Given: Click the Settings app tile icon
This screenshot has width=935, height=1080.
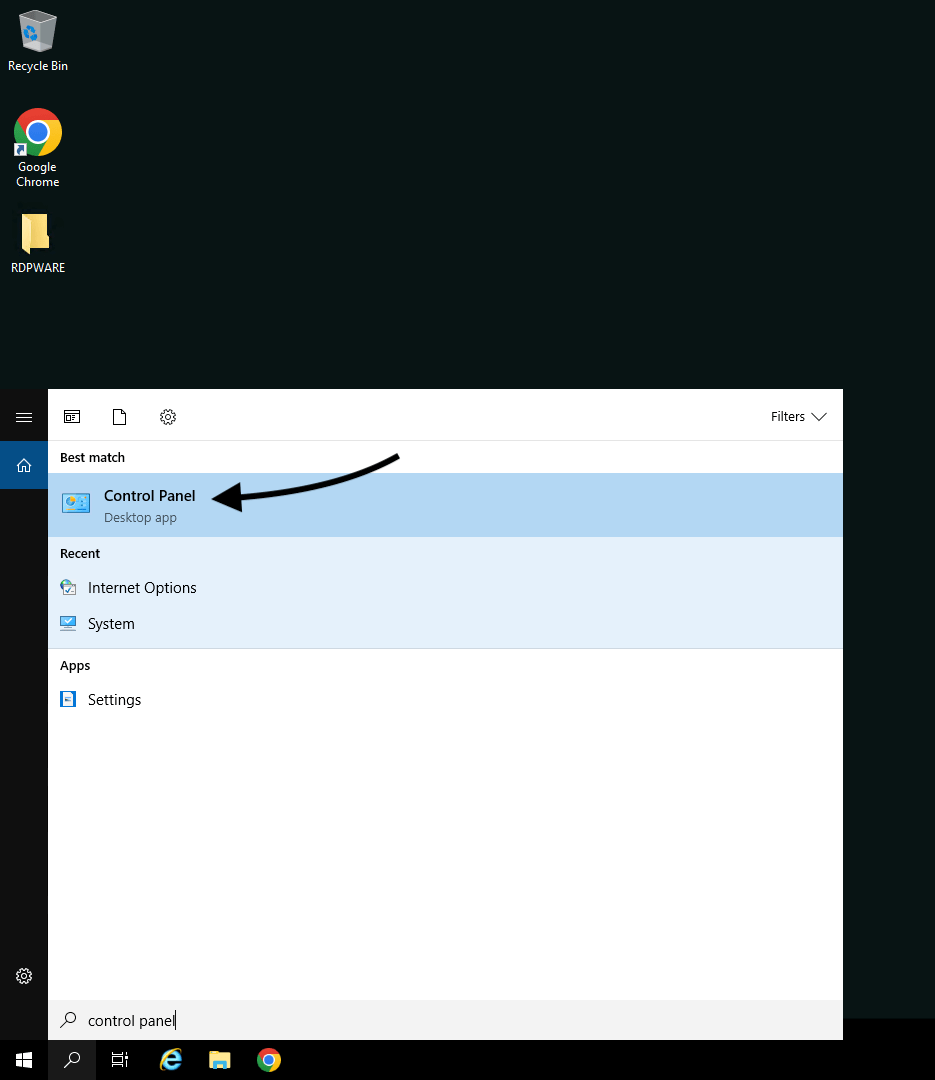Looking at the screenshot, I should point(68,699).
